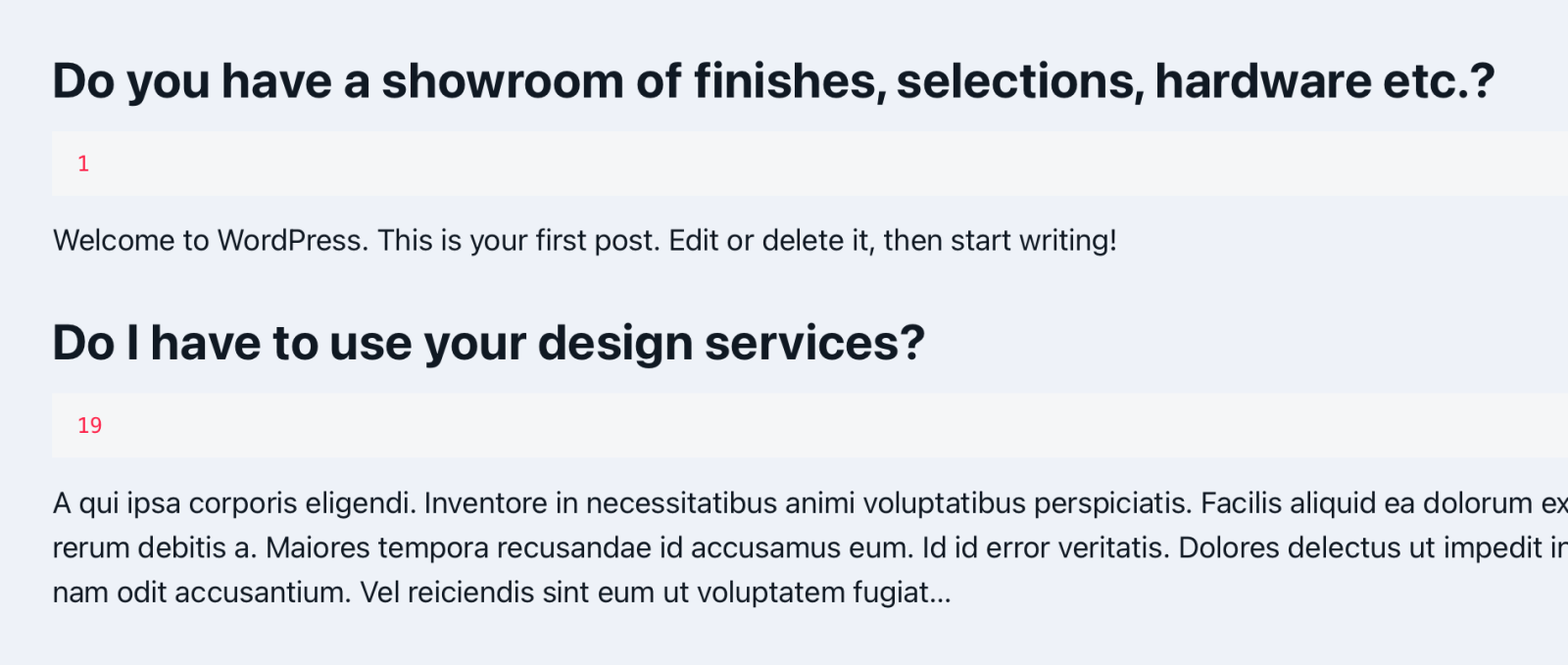Open the "Do I have to use your design services?" heading
1568x665 pixels.
tap(488, 344)
